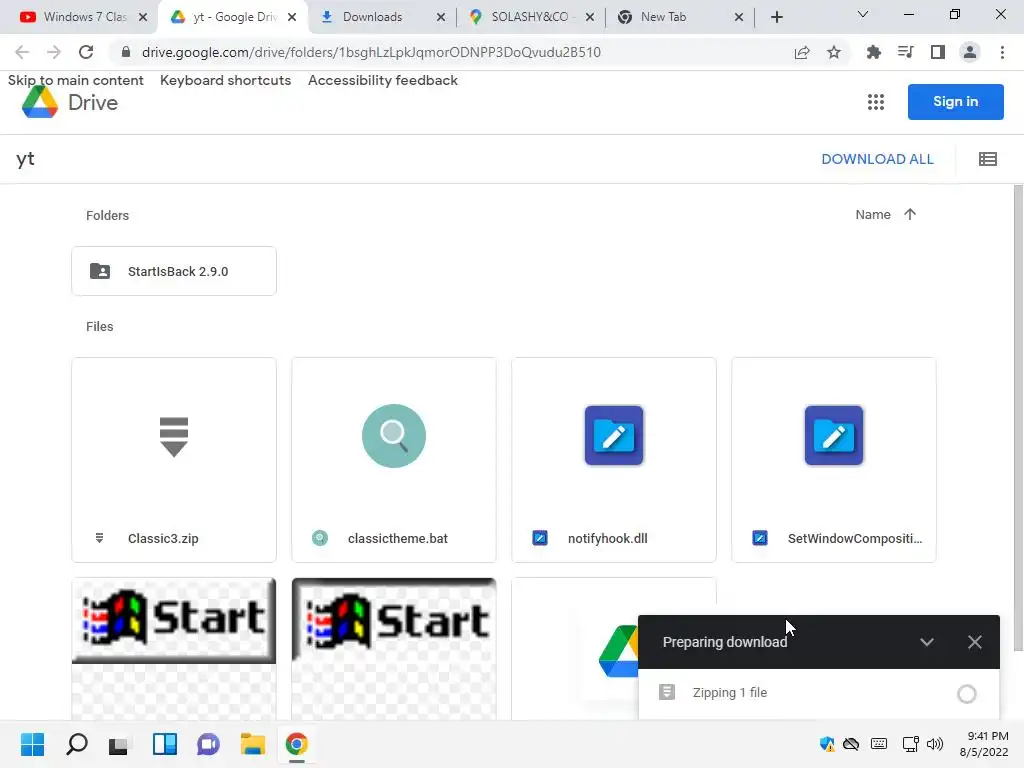Open volume control in system tray
The width and height of the screenshot is (1024, 768).
click(x=935, y=744)
